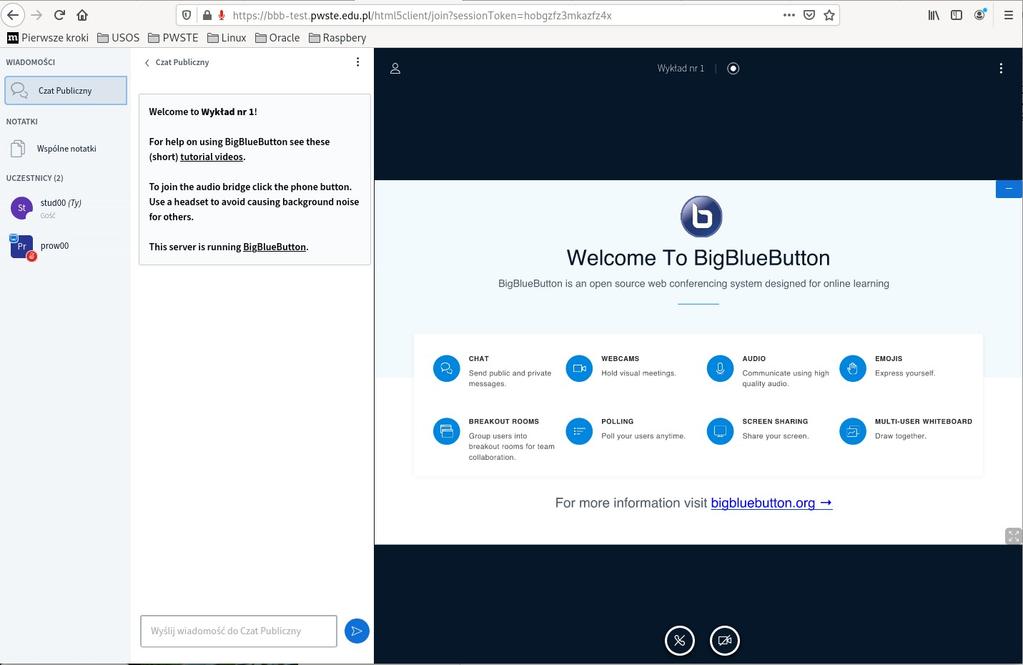Open the Oracle bookmarks folder

point(277,38)
